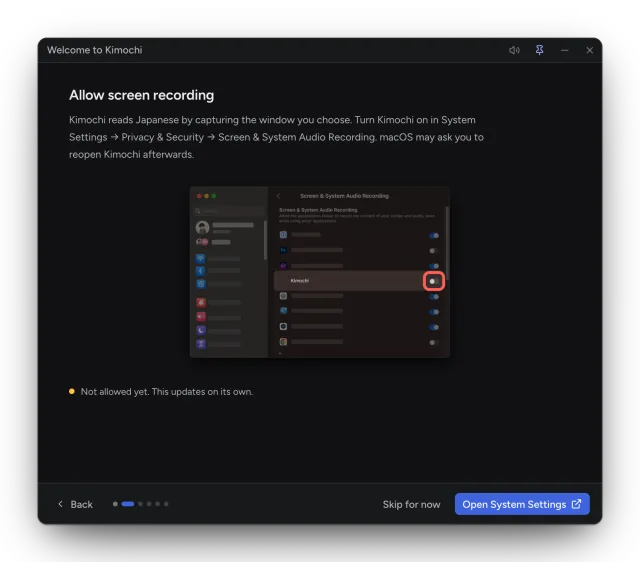The image size is (640, 562).
Task: Go back with the Back button
Action: [76, 504]
